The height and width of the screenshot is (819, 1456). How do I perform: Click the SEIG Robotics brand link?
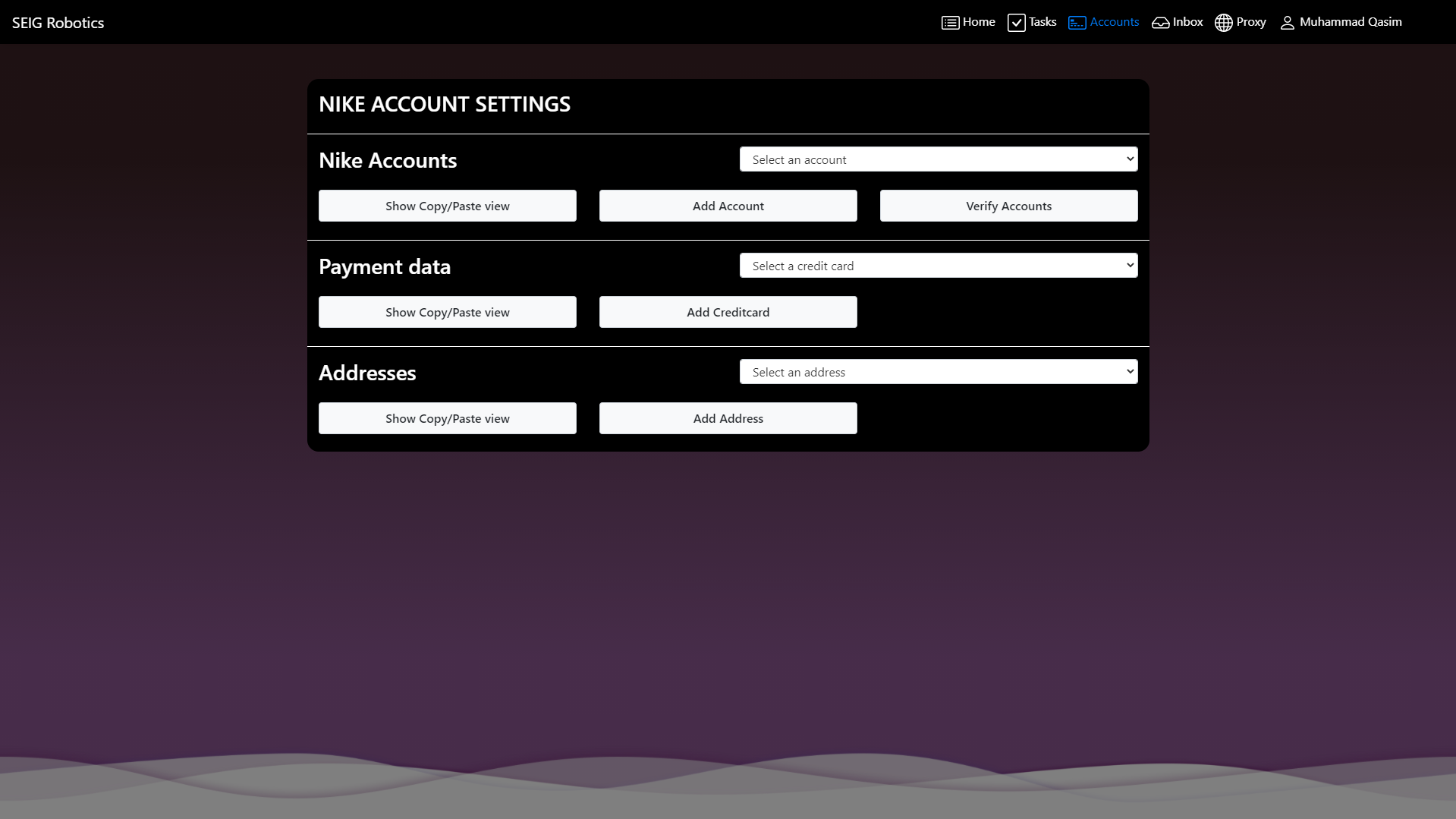click(x=58, y=23)
